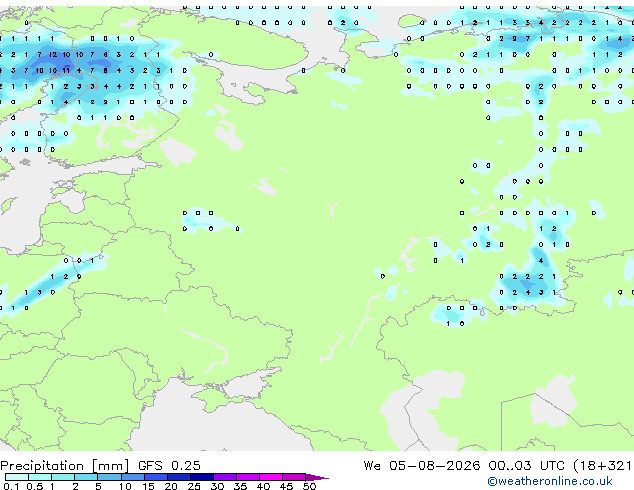Click the '(18+321' forecast run text
This screenshot has height=490, width=634.
(x=602, y=466)
